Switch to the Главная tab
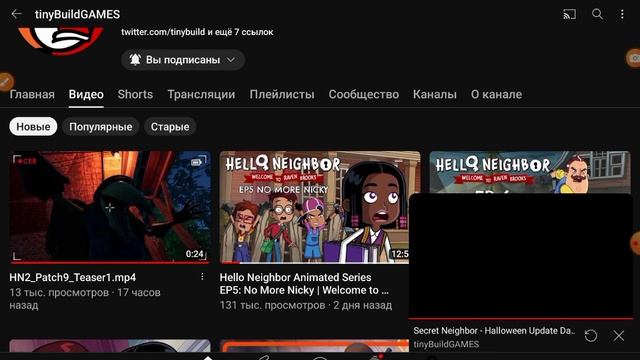 [32, 94]
